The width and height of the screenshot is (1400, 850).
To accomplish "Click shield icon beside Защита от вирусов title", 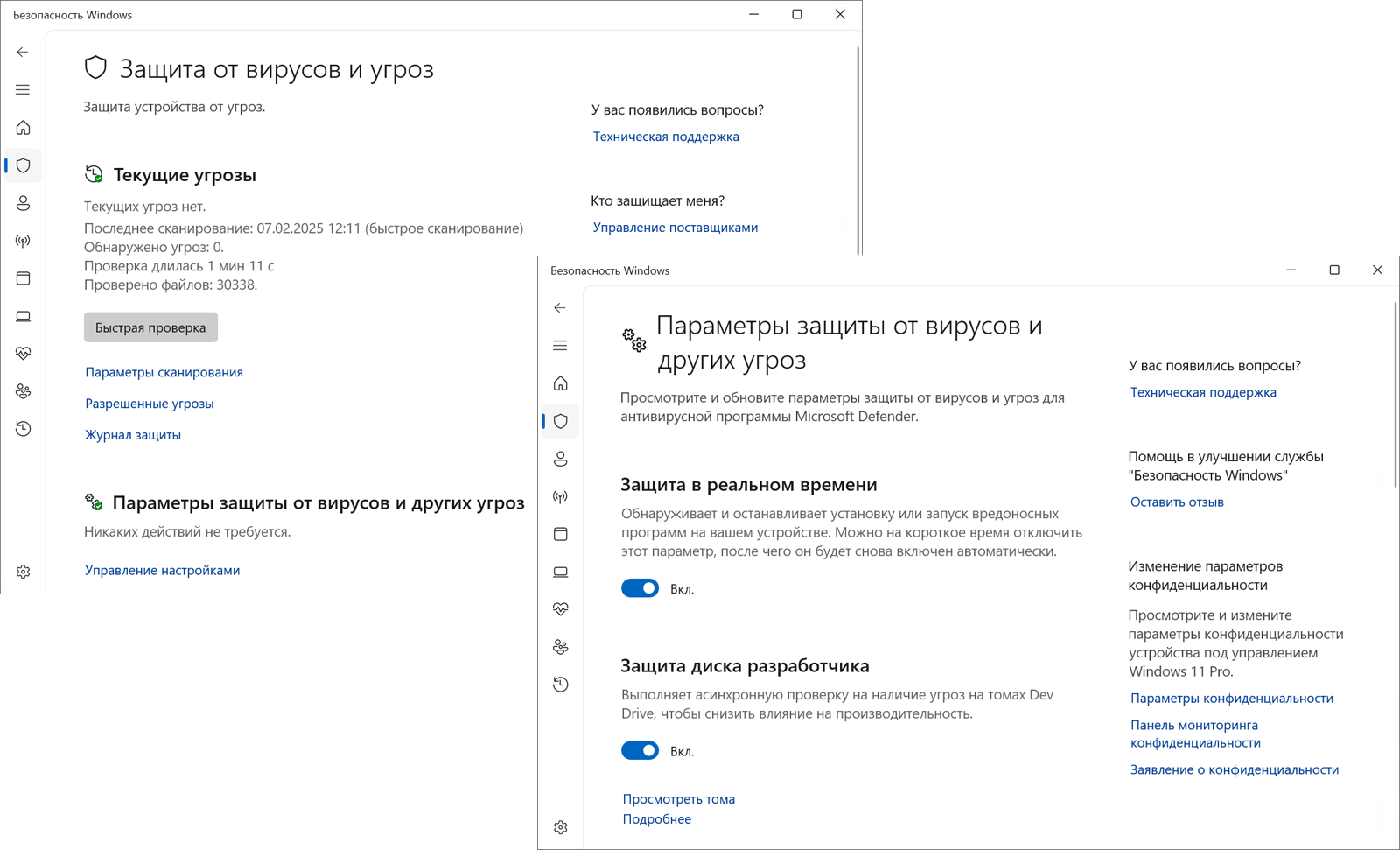I will pyautogui.click(x=95, y=67).
